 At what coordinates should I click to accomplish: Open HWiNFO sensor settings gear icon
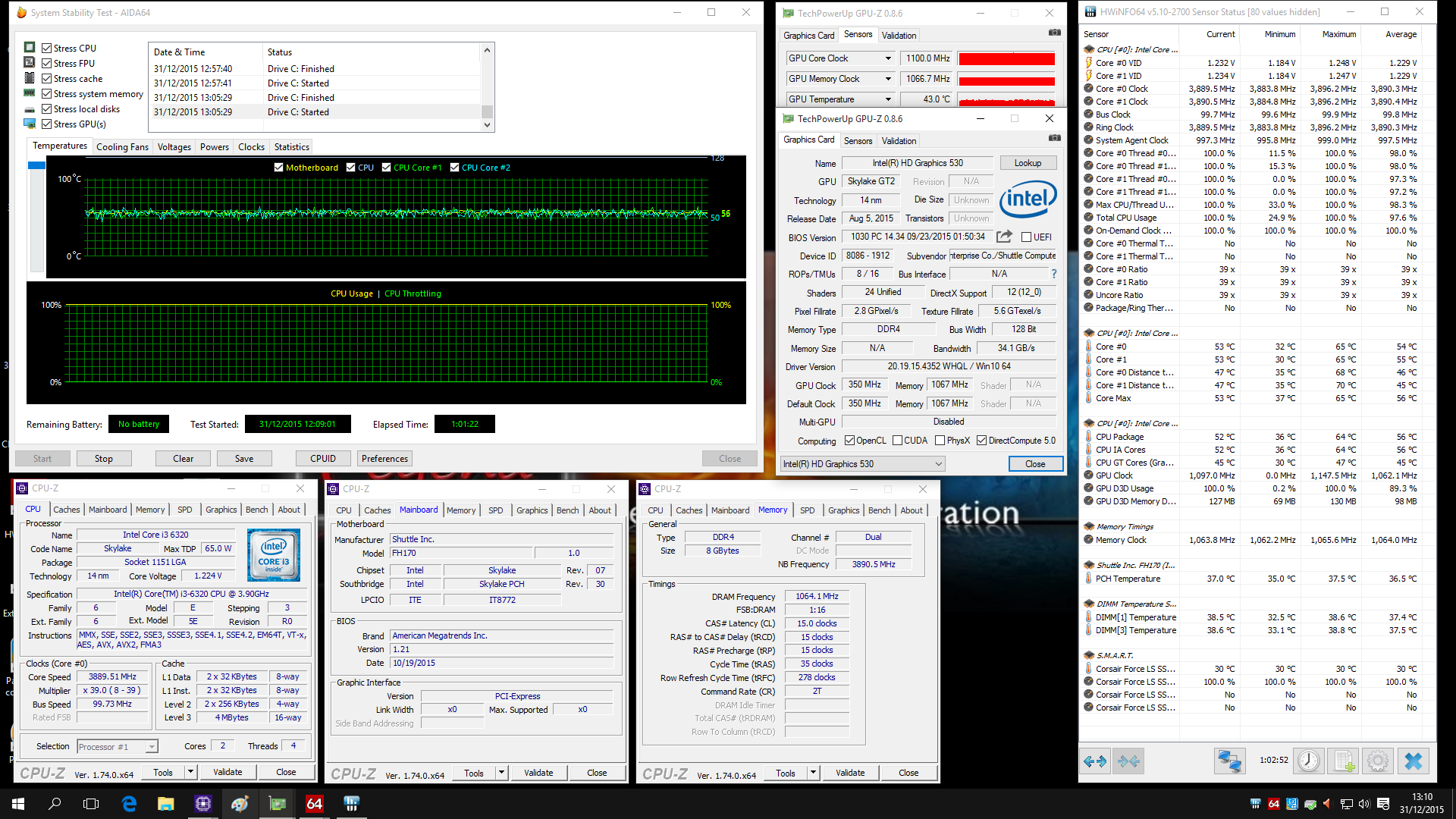pos(1378,761)
